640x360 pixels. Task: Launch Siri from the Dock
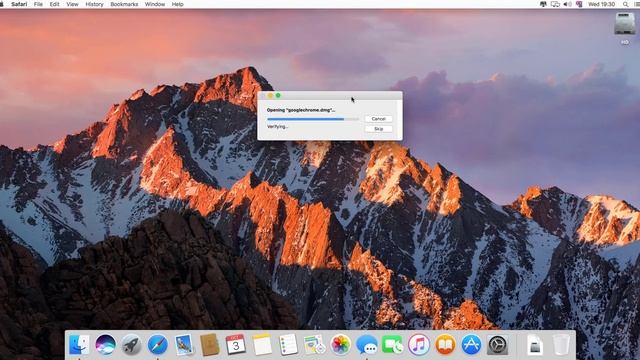(x=105, y=344)
